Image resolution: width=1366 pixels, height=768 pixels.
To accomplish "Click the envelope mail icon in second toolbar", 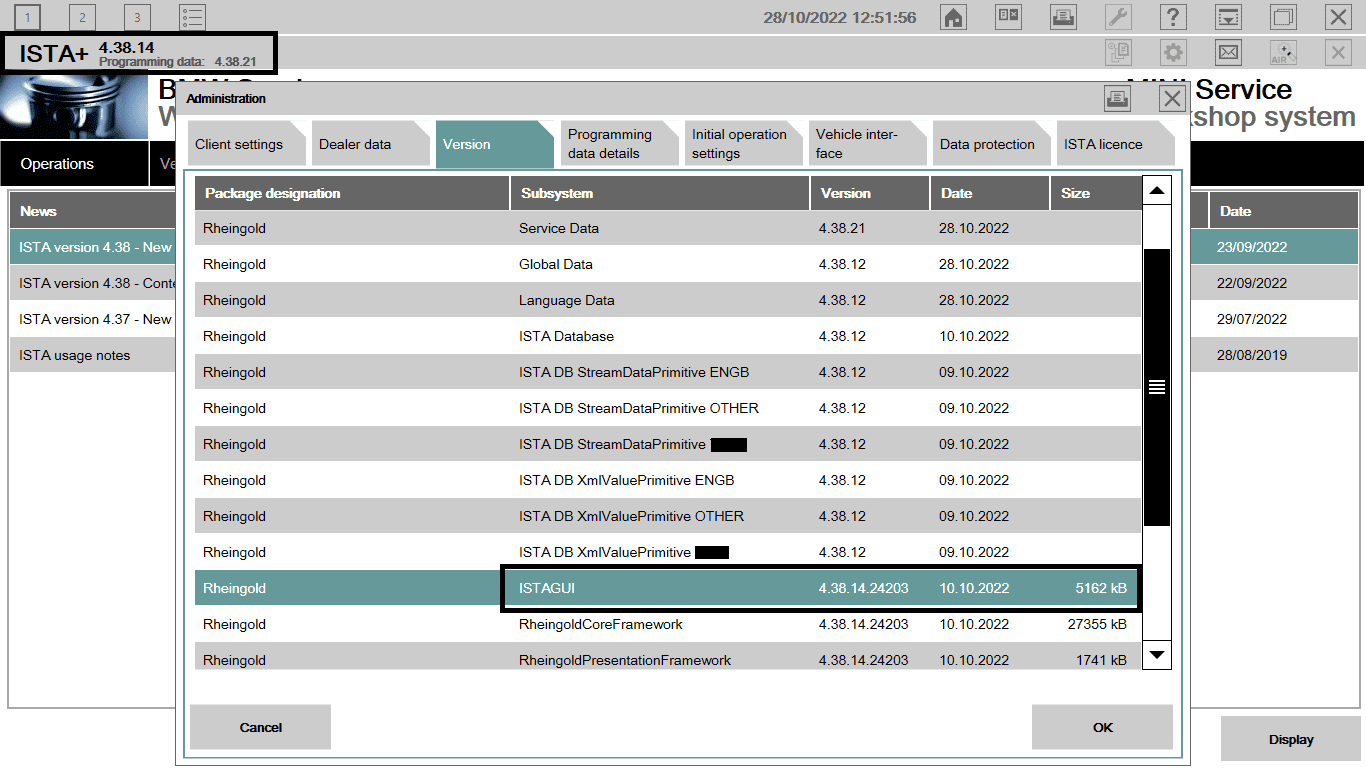I will (1228, 53).
